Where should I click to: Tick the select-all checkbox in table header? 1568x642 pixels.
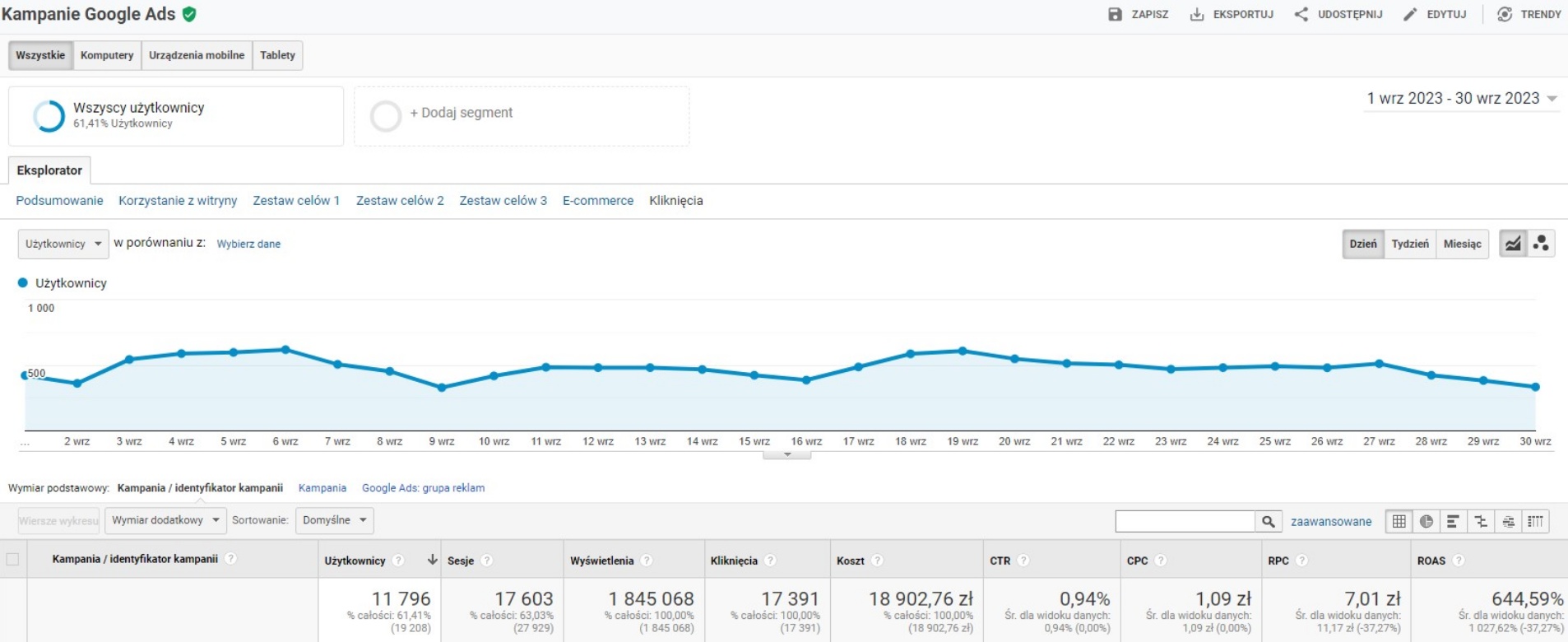(x=13, y=560)
